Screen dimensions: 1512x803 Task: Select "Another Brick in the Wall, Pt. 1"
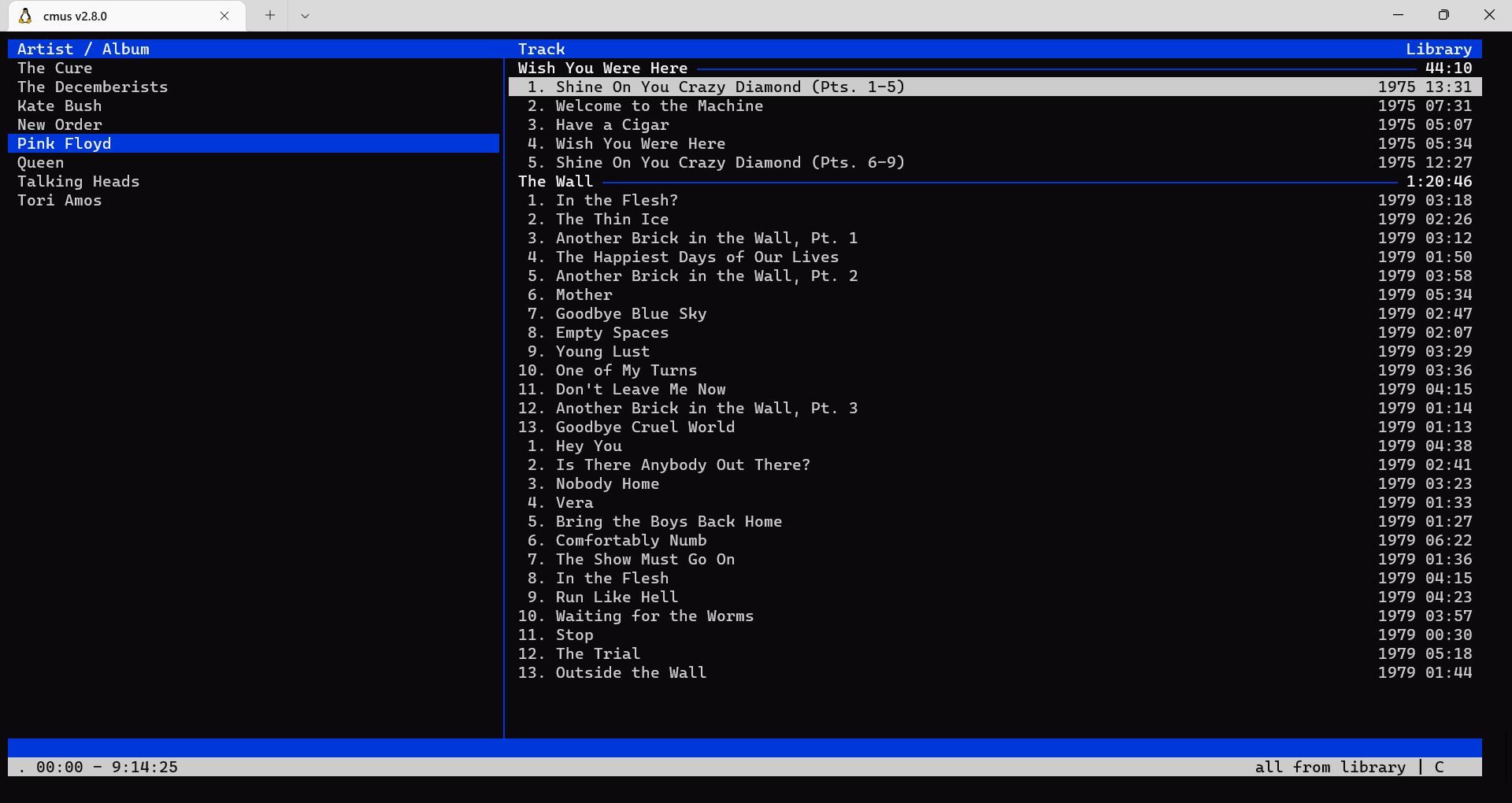pos(995,238)
